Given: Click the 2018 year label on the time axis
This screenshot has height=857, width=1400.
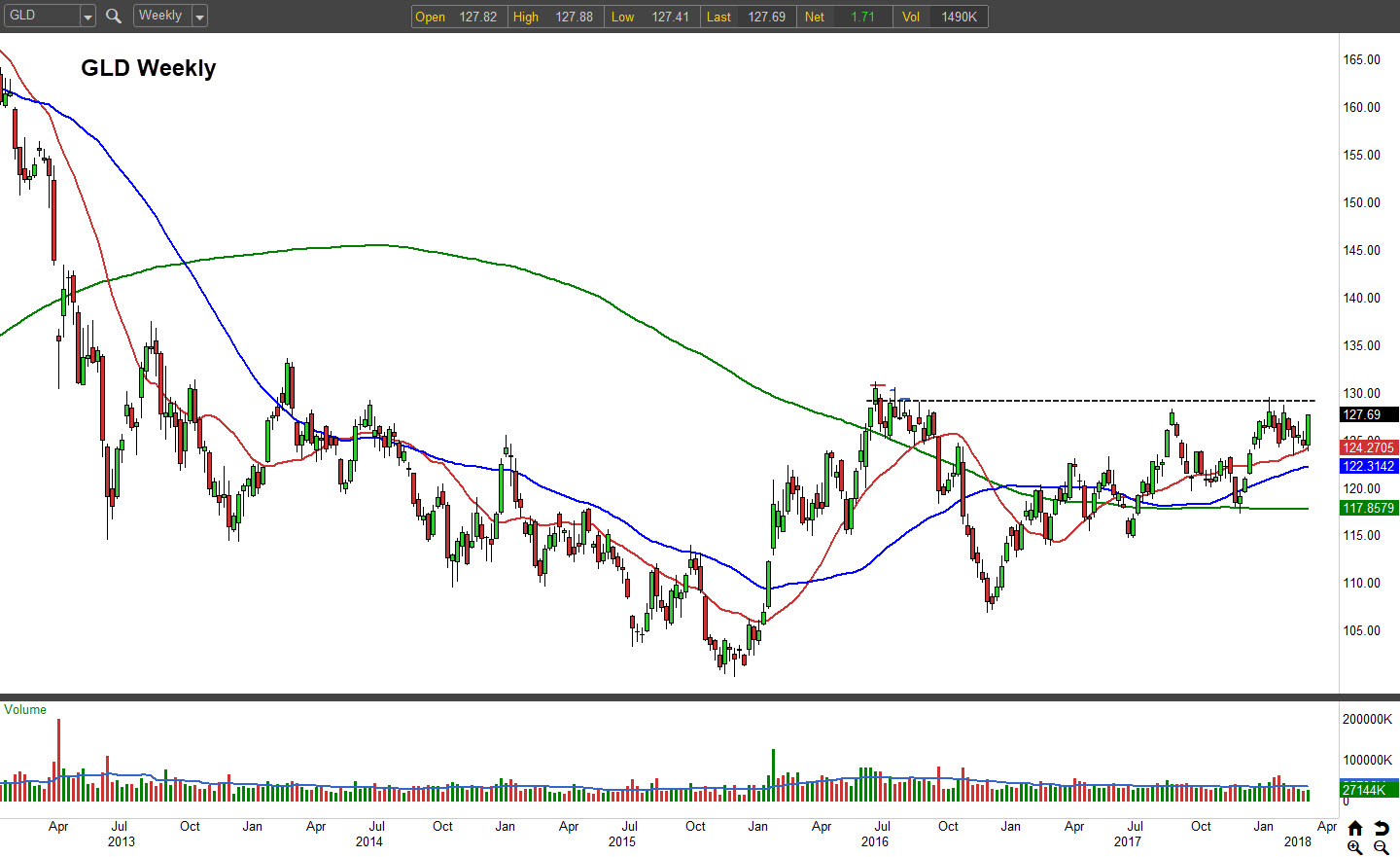Looking at the screenshot, I should [1298, 841].
